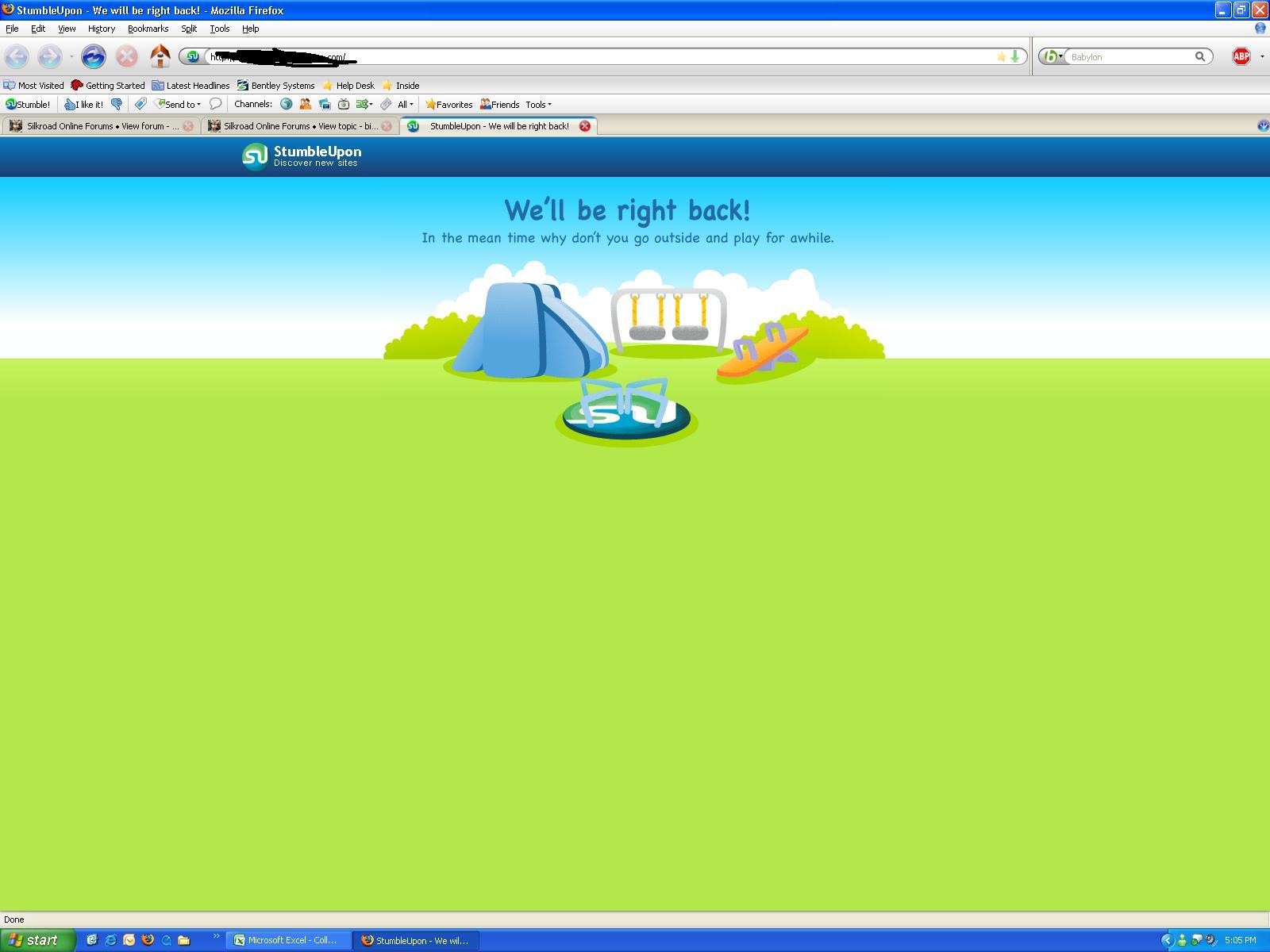This screenshot has height=952, width=1270.
Task: Open the StumbleUpon toolbar Tools dropdown
Action: [x=538, y=104]
